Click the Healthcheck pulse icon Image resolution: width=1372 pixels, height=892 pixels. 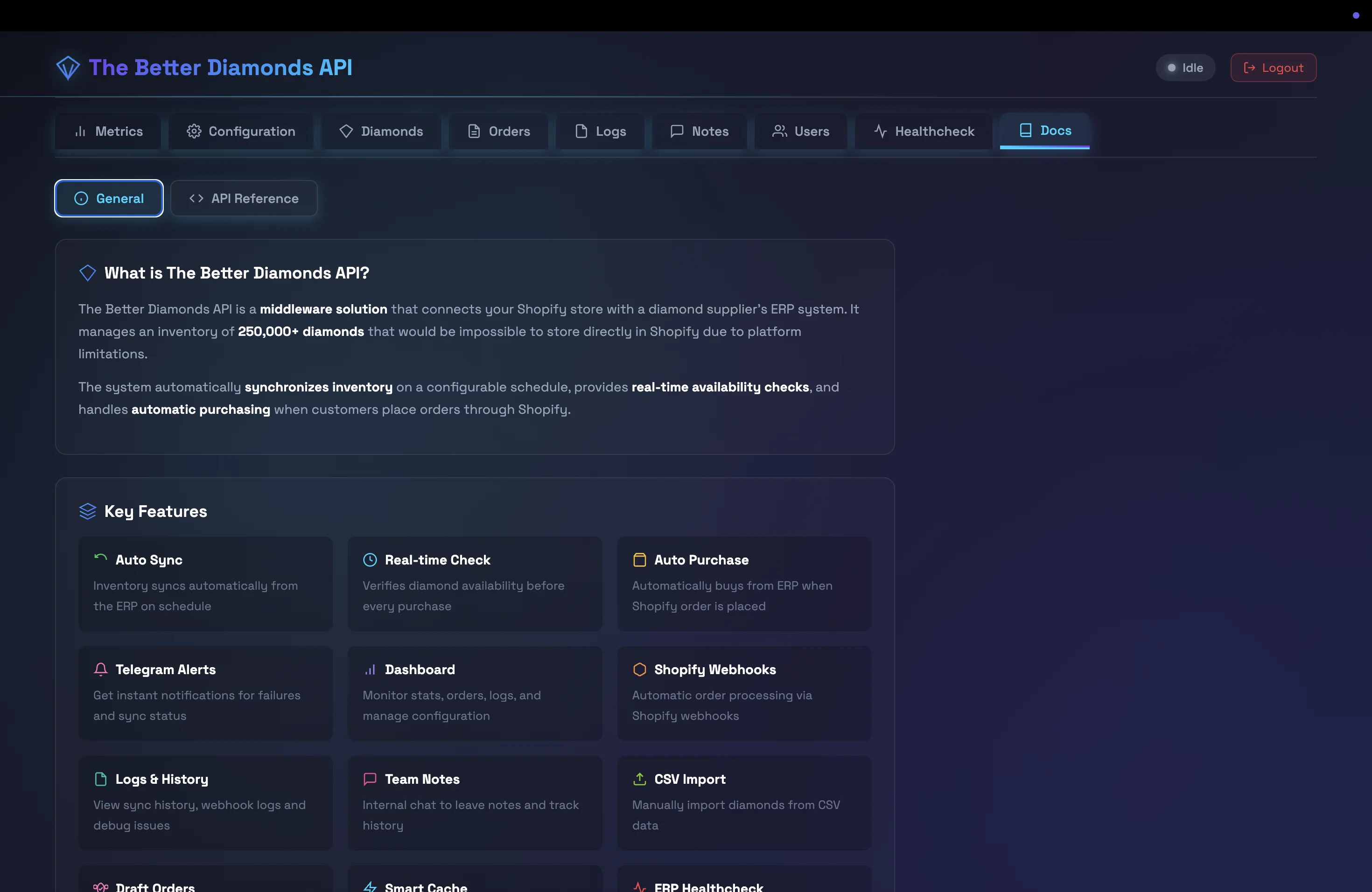click(880, 132)
